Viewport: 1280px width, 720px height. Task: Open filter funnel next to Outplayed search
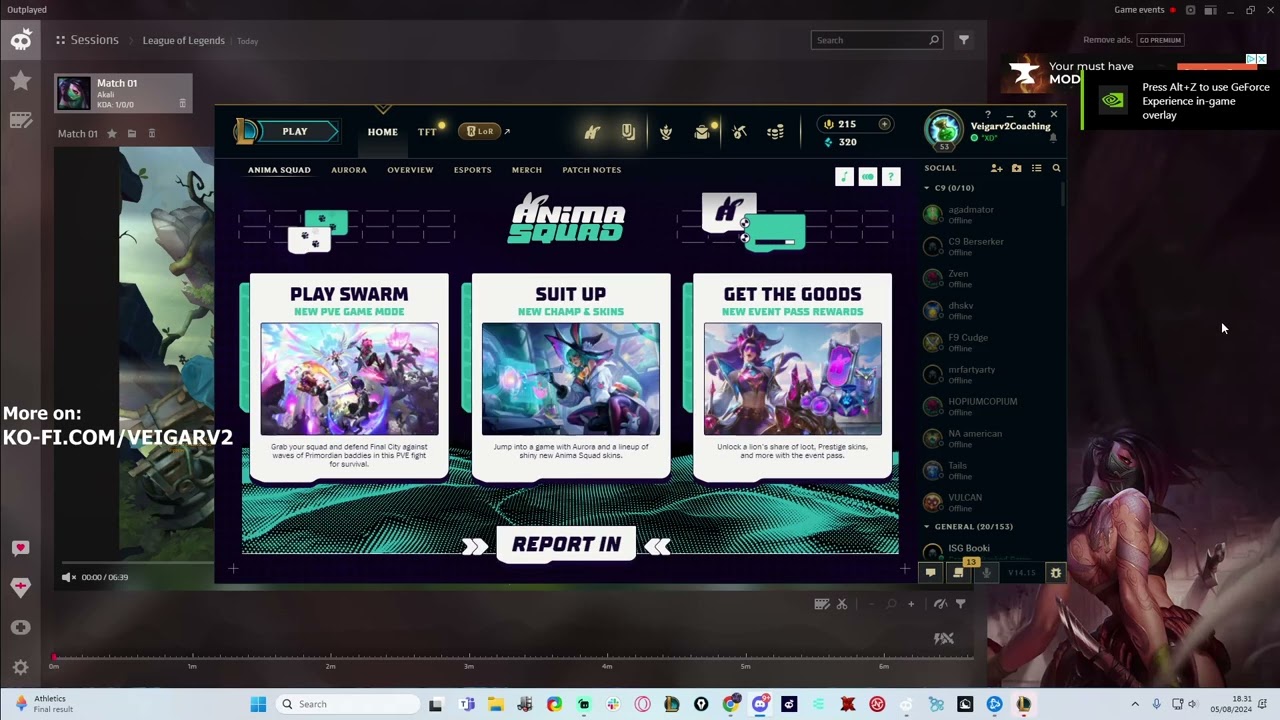pos(964,40)
